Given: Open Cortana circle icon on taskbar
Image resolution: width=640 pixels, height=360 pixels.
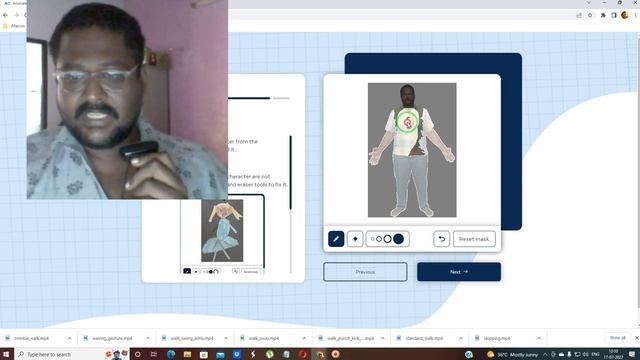Looking at the screenshot, I should (138, 354).
